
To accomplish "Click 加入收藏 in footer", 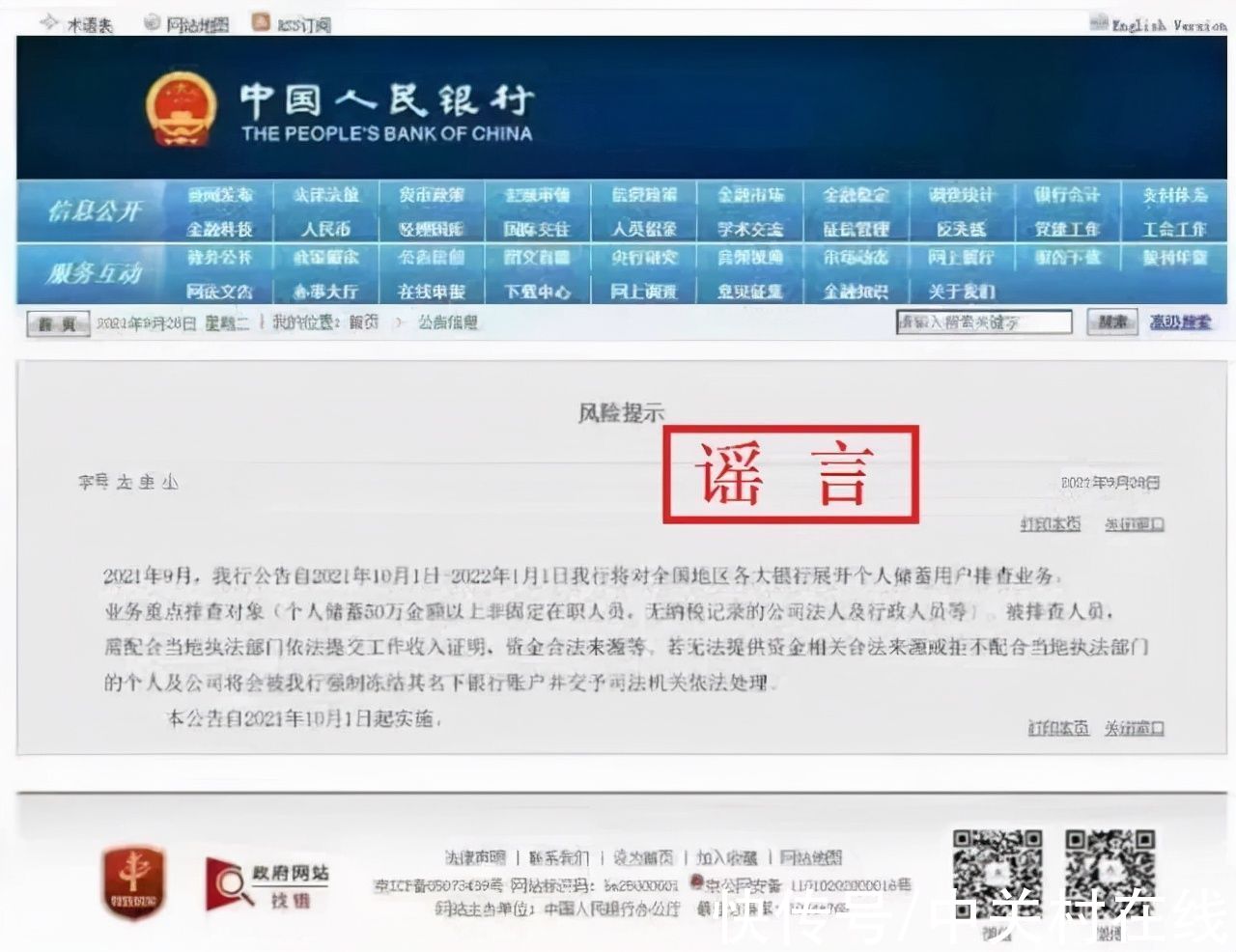I will pyautogui.click(x=727, y=857).
